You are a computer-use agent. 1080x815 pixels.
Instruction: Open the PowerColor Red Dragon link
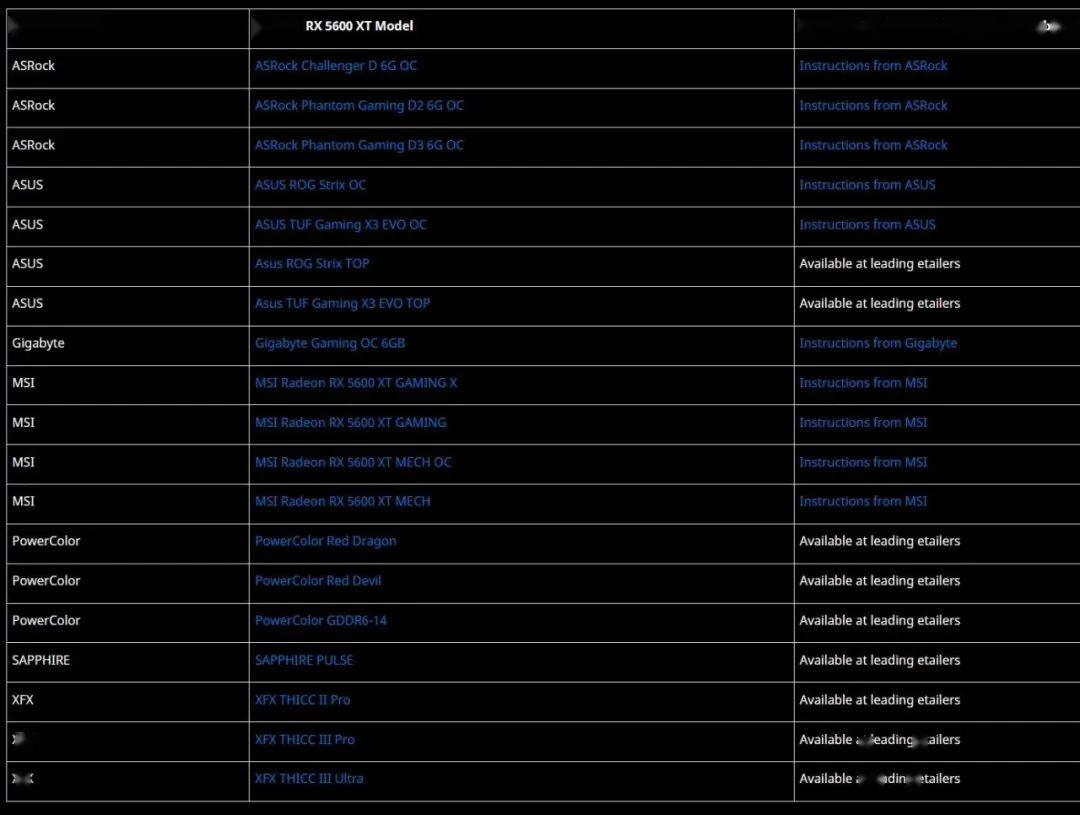[325, 541]
